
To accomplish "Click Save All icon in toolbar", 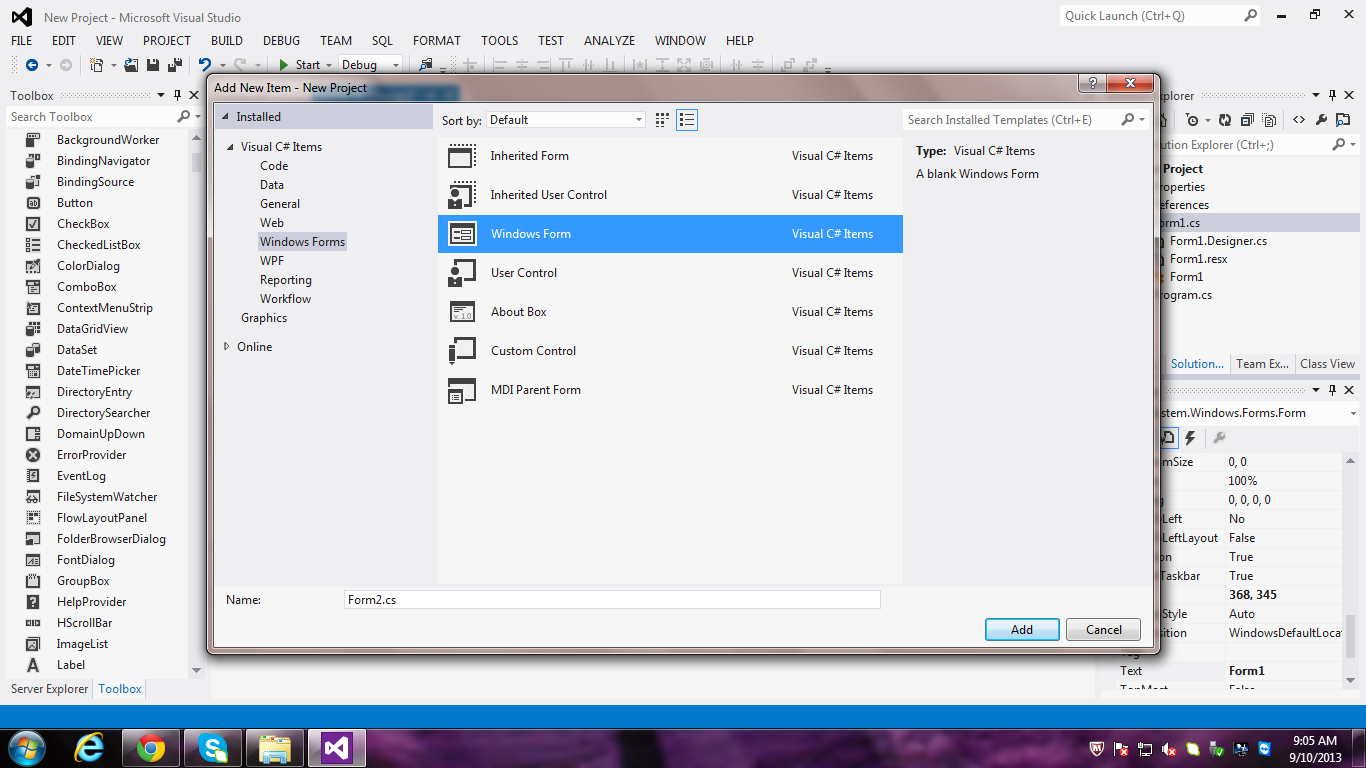I will pyautogui.click(x=174, y=65).
